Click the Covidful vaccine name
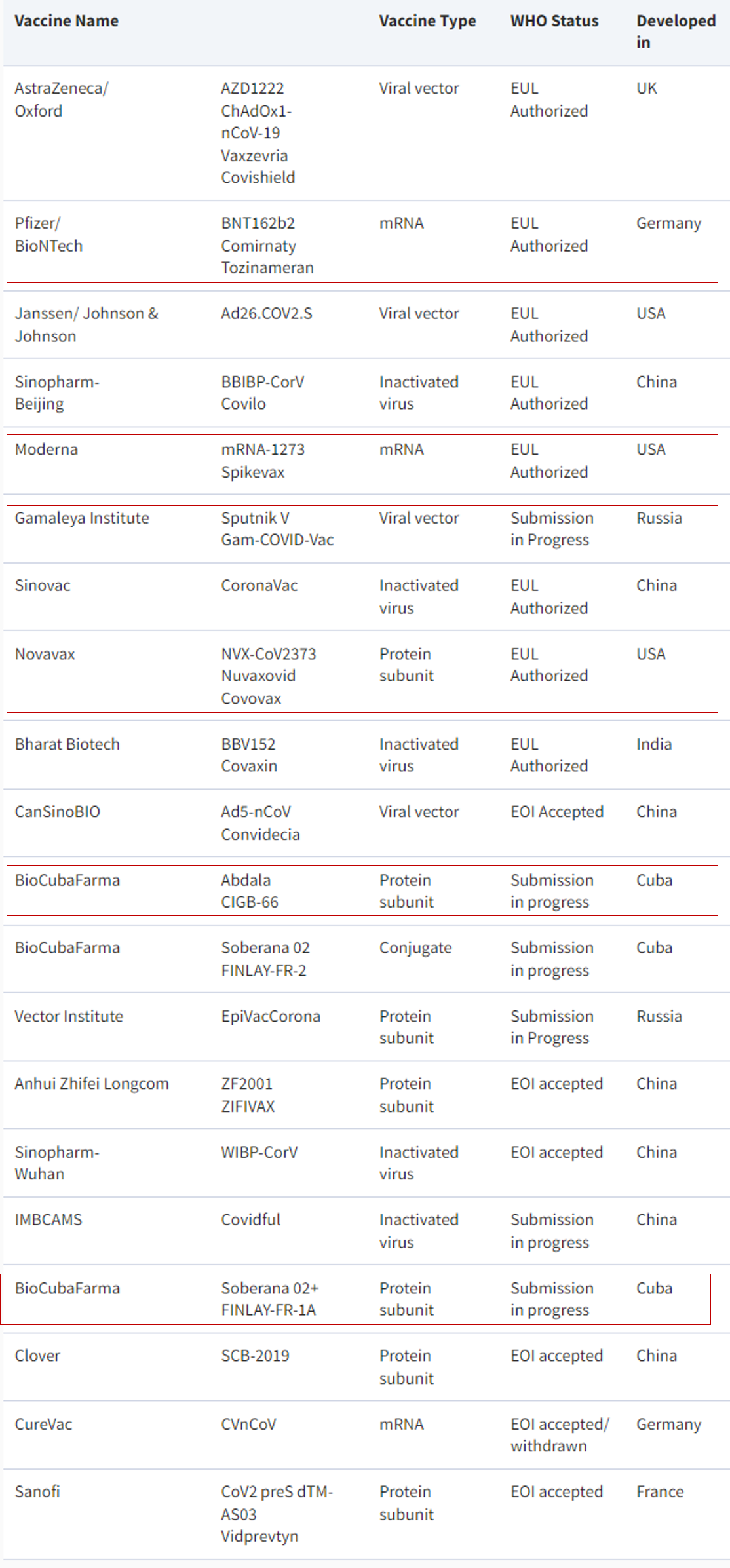 (250, 1219)
